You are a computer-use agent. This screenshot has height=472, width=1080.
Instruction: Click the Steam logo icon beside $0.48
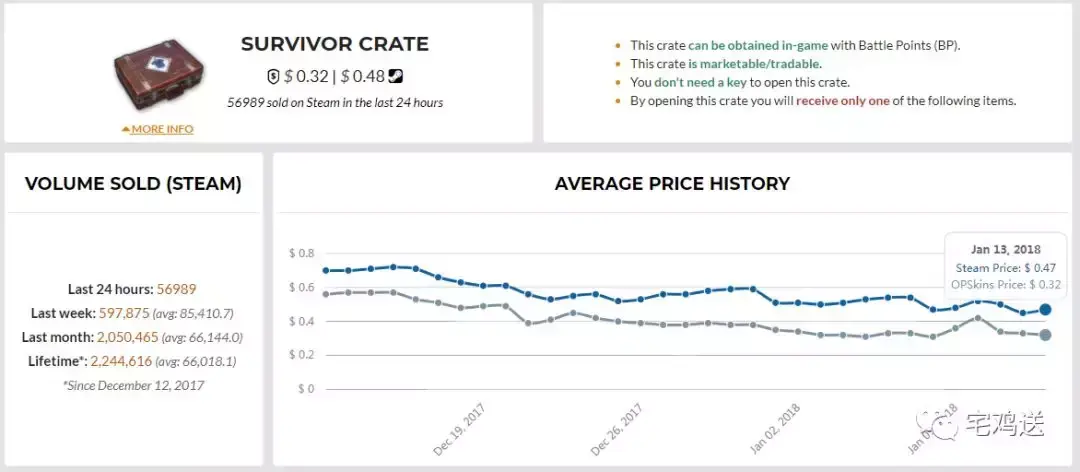[x=396, y=77]
